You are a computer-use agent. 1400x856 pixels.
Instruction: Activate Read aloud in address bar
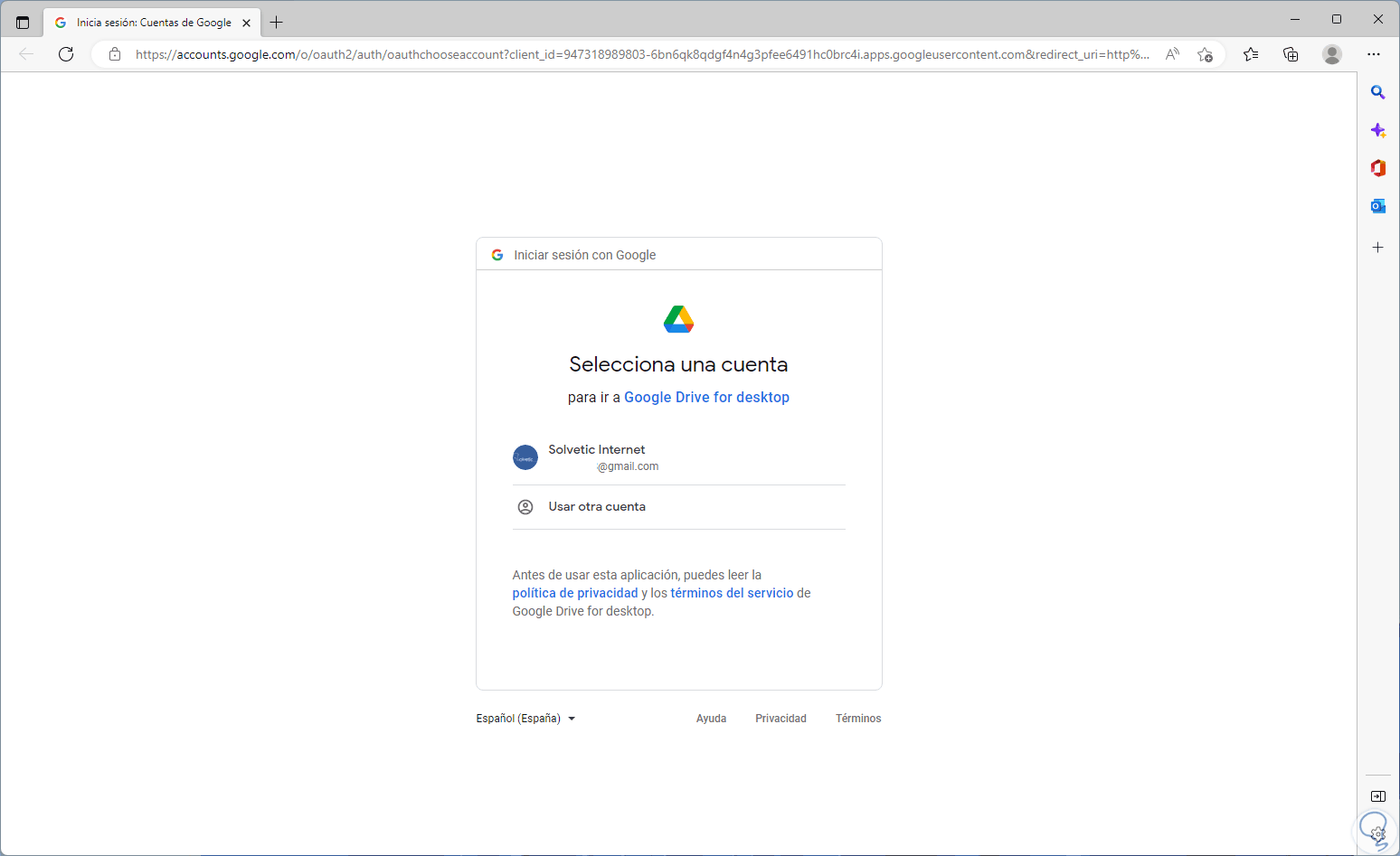1172,54
